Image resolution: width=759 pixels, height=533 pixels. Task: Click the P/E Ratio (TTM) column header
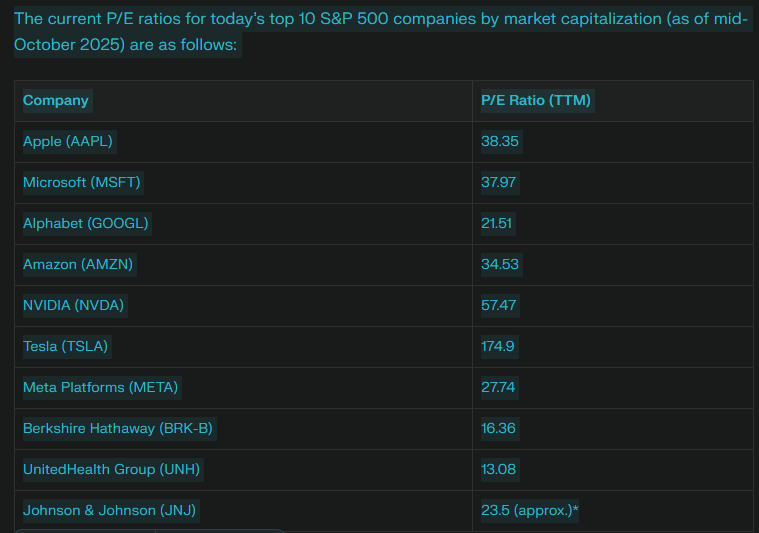[x=535, y=100]
